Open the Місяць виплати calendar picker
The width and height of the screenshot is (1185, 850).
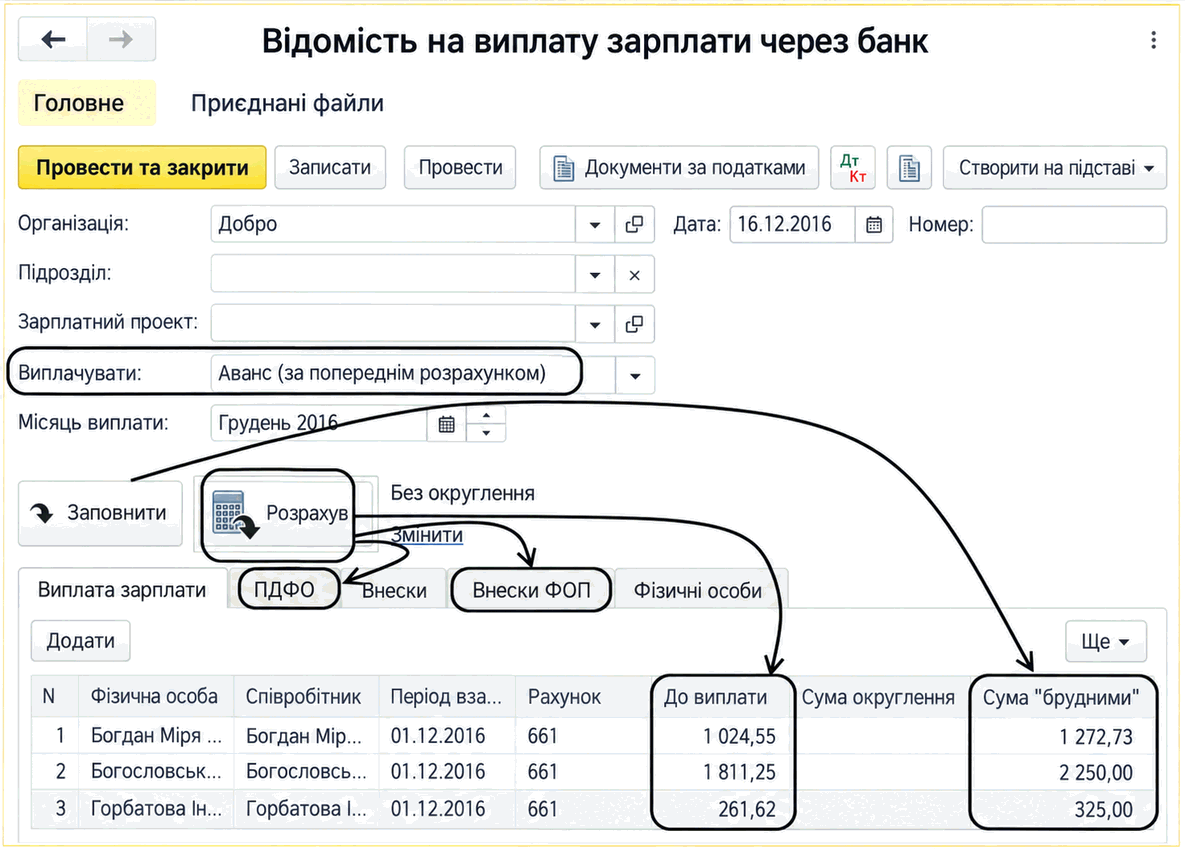[x=447, y=424]
